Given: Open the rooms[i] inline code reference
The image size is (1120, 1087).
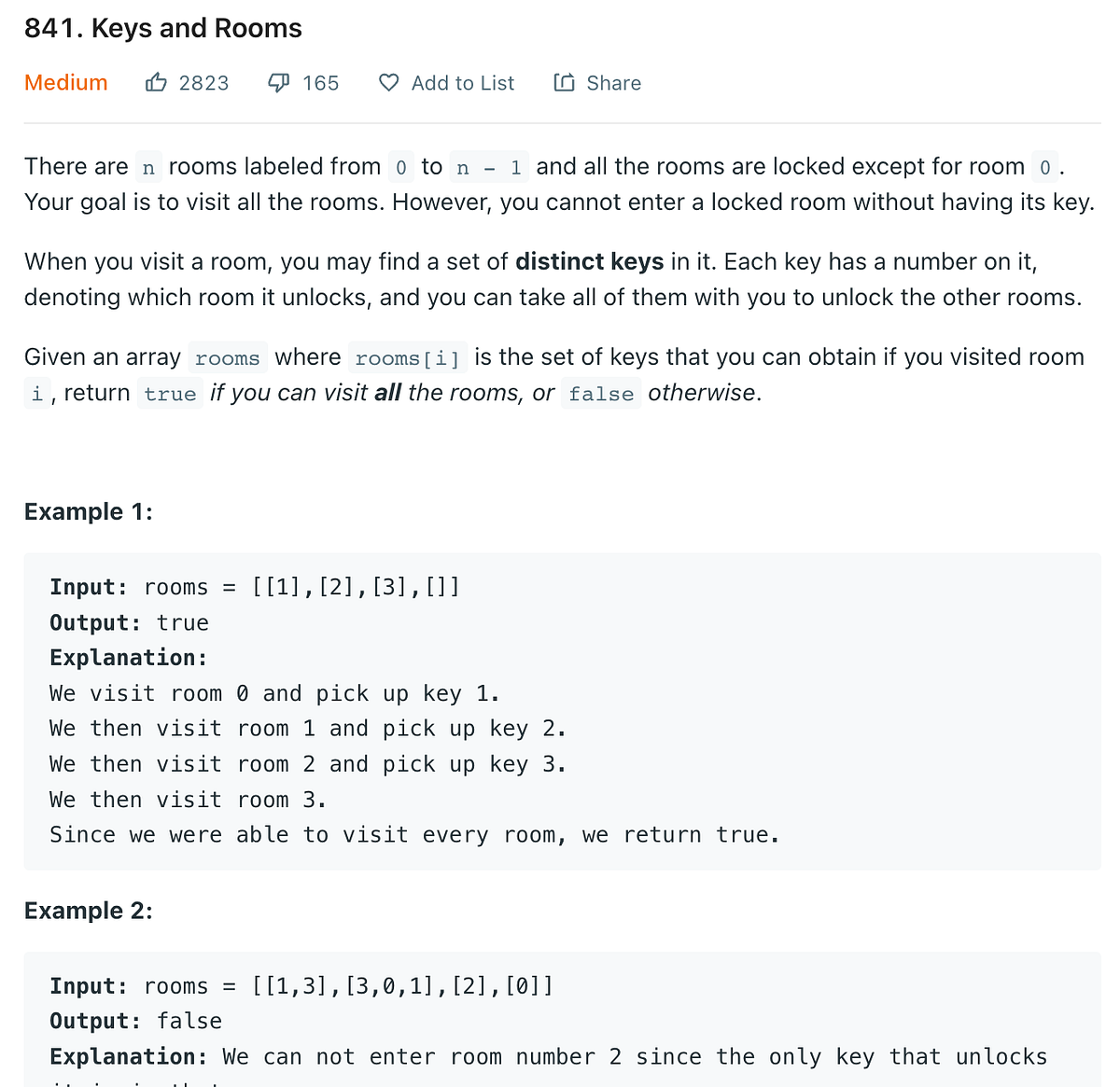Looking at the screenshot, I should coord(408,357).
